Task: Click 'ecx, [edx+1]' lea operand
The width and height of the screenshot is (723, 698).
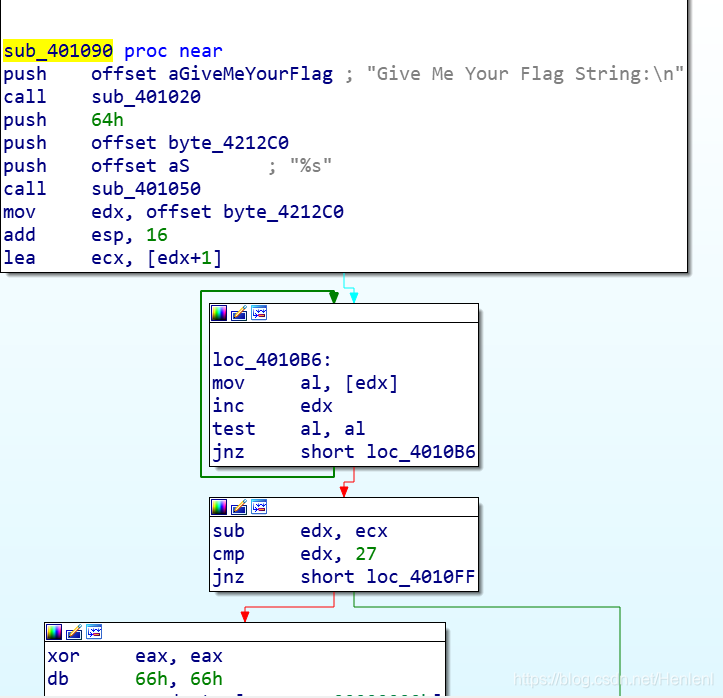Action: [156, 258]
